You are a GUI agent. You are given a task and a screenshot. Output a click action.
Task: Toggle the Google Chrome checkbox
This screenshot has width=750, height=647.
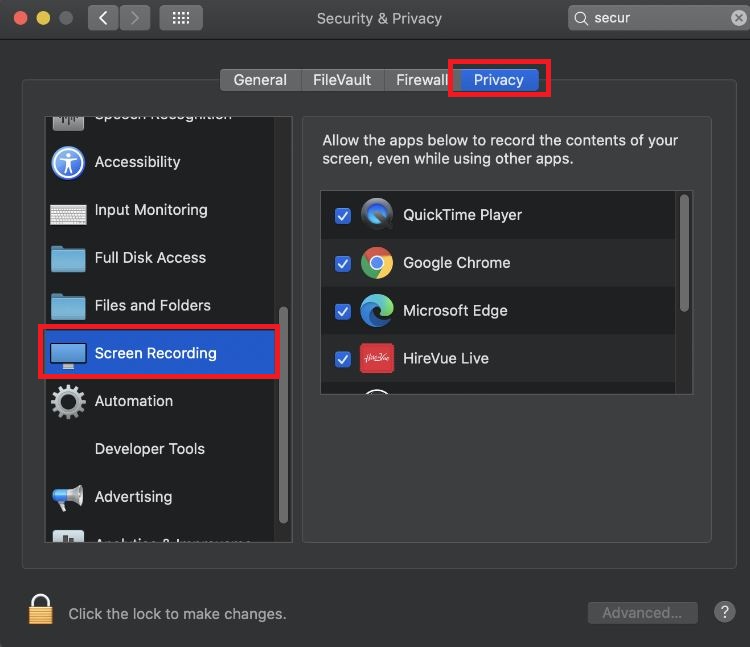[343, 263]
